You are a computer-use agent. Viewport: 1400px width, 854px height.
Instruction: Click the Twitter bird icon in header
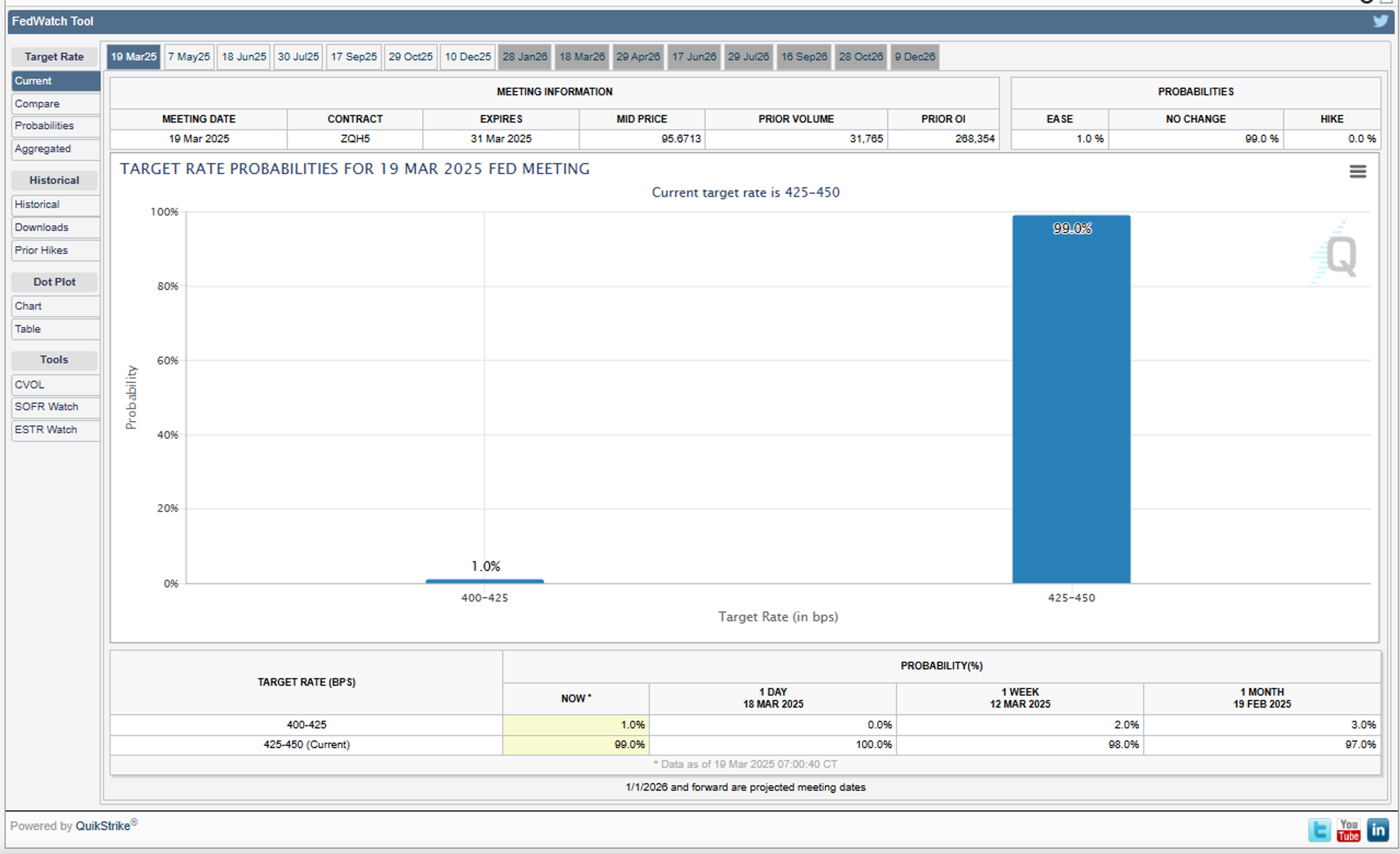[1380, 21]
